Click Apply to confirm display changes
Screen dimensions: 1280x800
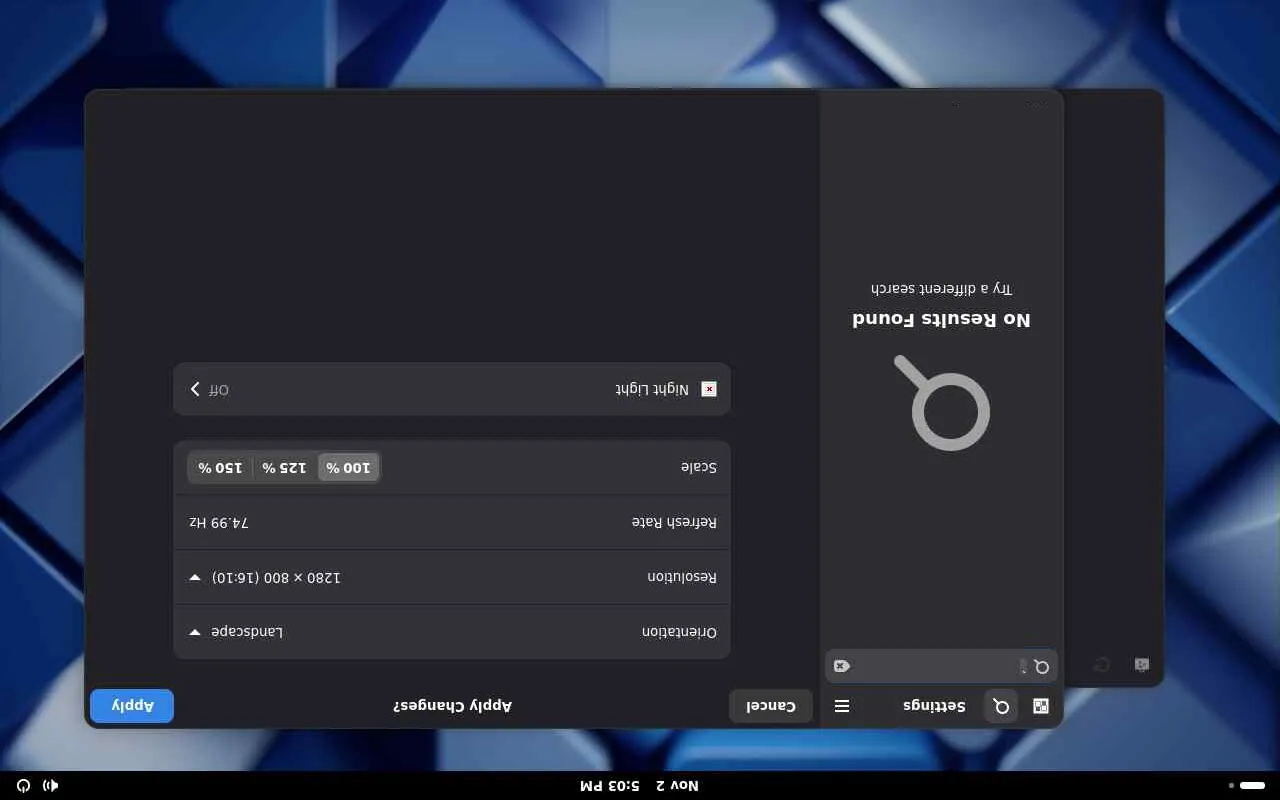point(132,706)
